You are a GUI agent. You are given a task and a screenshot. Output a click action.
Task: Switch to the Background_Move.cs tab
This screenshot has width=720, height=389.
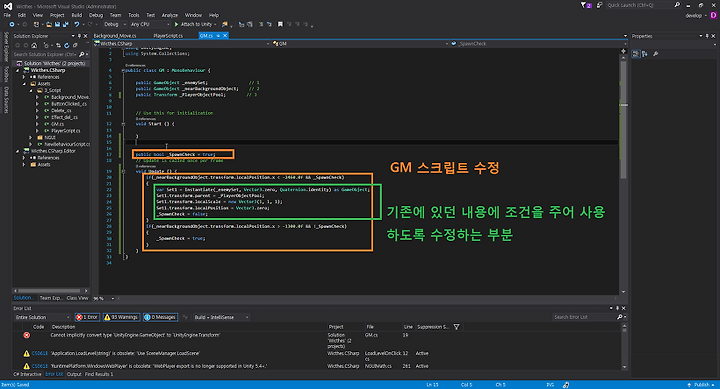(x=115, y=35)
